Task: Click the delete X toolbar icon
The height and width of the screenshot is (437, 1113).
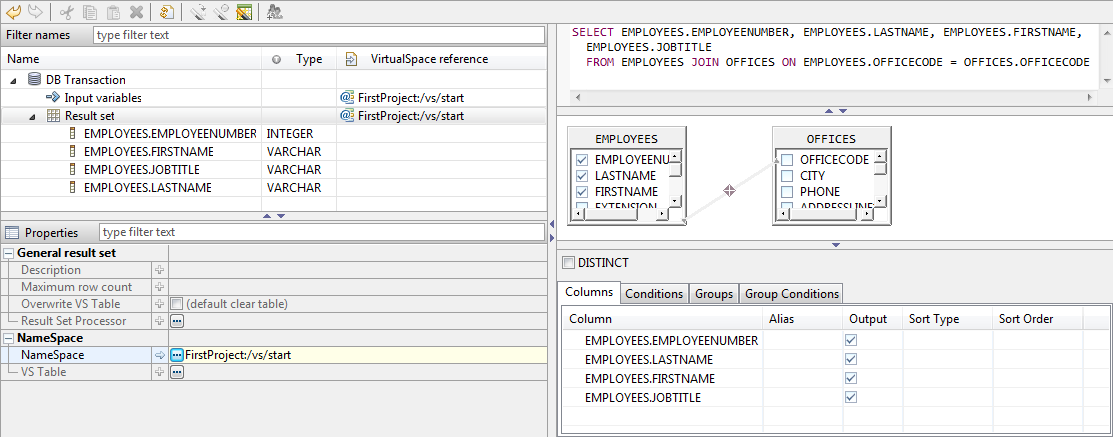Action: point(136,12)
